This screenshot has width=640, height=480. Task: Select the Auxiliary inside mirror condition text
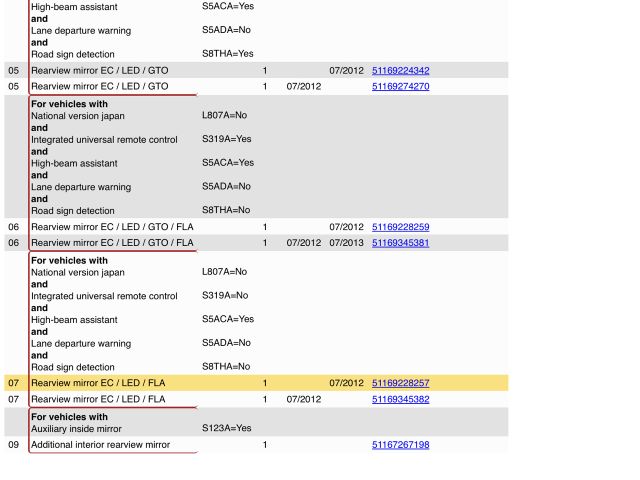(x=76, y=429)
